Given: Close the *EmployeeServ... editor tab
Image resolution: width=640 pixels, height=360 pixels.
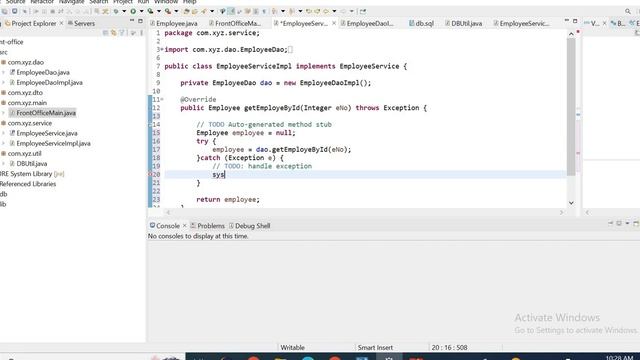Looking at the screenshot, I should 334,23.
